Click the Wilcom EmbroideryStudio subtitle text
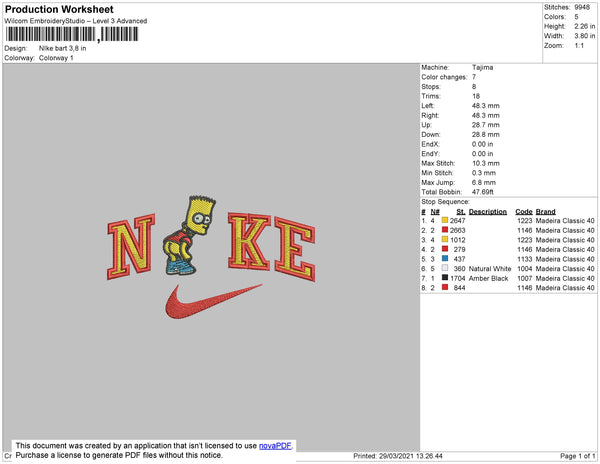The image size is (600, 464). 76,21
